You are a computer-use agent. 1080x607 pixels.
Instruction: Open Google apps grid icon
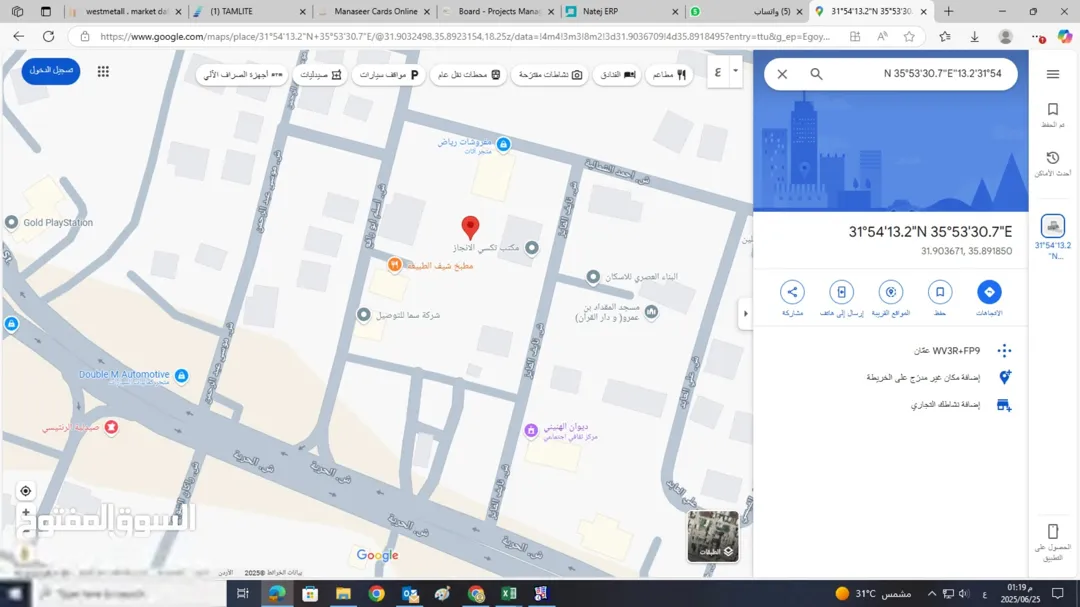point(103,72)
